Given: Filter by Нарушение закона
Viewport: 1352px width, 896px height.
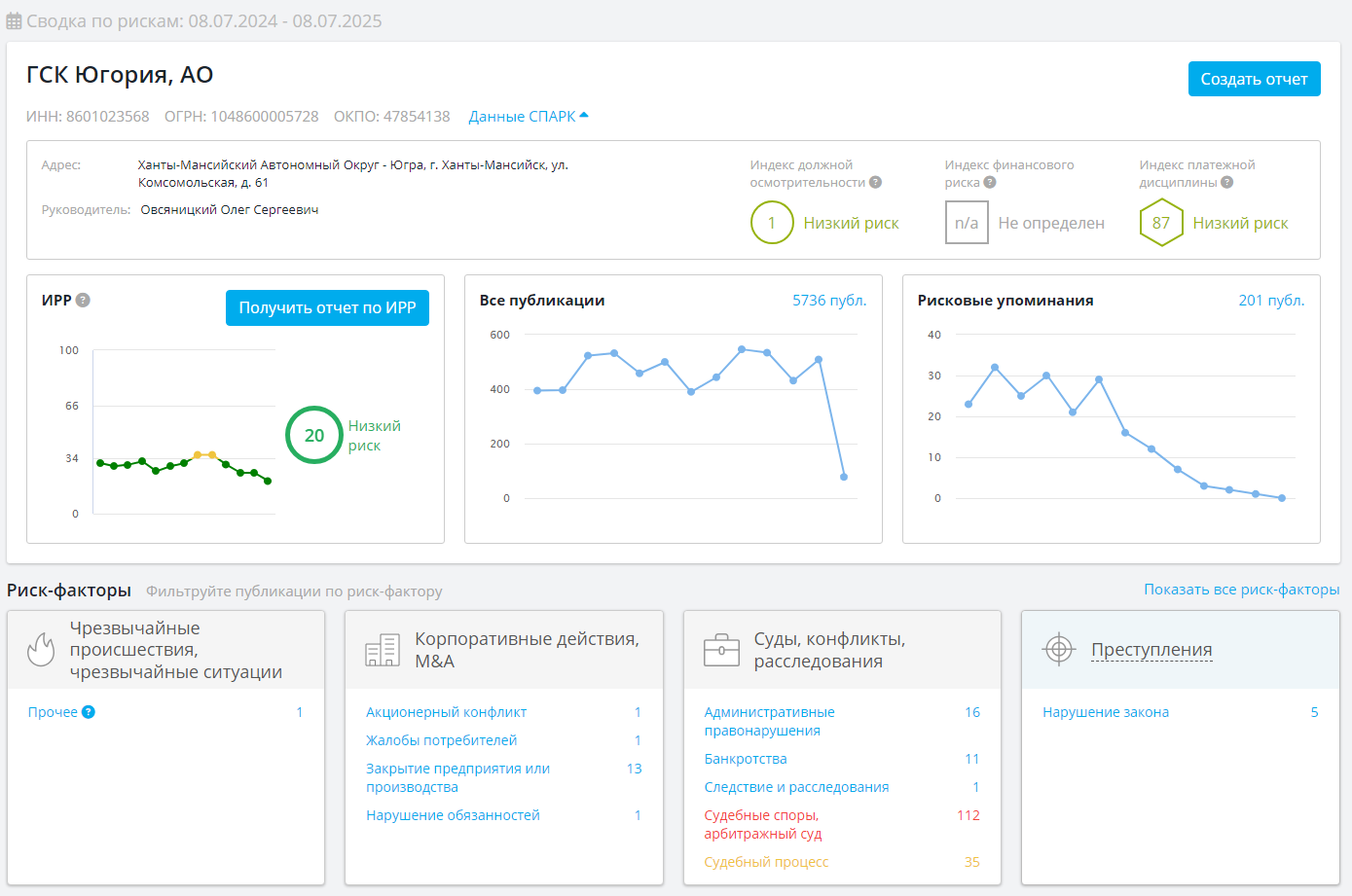Looking at the screenshot, I should pos(1106,712).
